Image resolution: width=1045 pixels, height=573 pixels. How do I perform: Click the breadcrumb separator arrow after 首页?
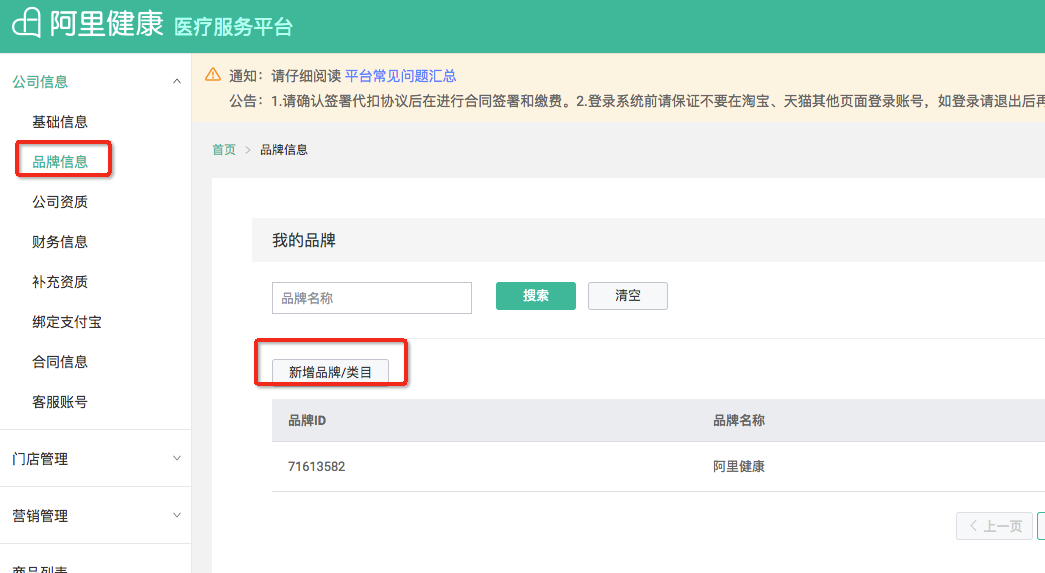pos(248,150)
